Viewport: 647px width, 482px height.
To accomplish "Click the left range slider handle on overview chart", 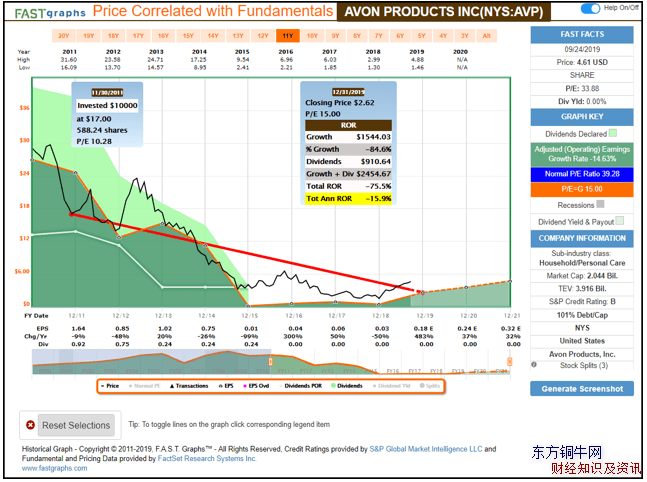I will click(271, 362).
